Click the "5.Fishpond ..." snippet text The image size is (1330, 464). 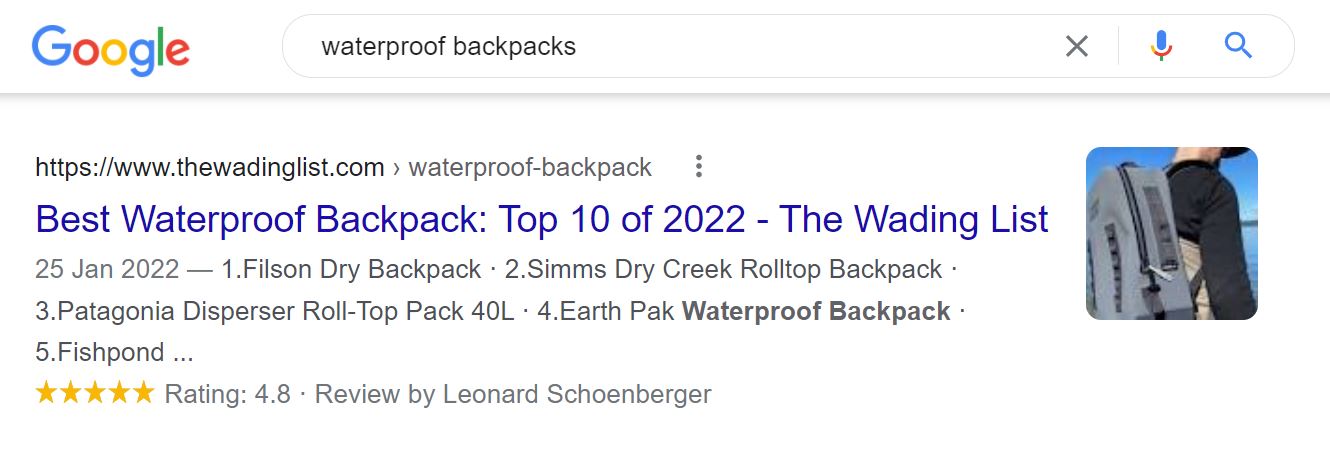tap(114, 352)
